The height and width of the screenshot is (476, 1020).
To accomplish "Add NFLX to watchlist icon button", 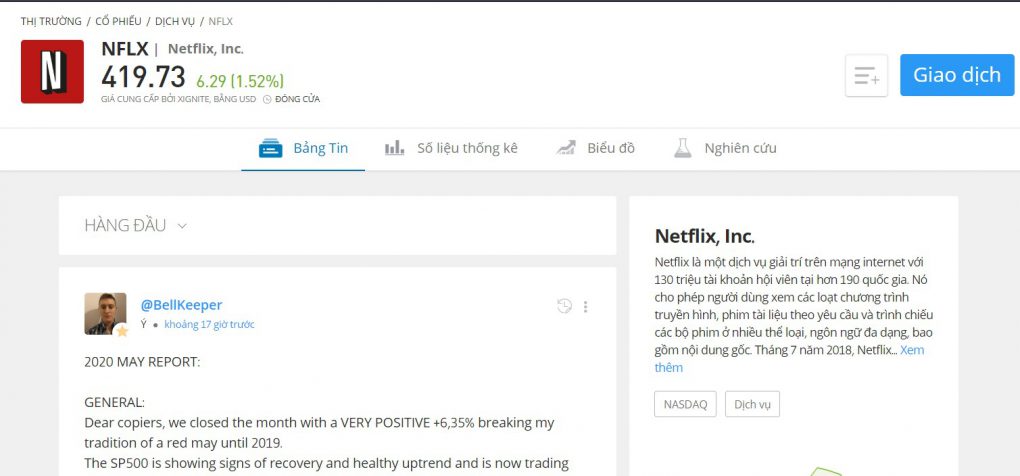I will (866, 75).
